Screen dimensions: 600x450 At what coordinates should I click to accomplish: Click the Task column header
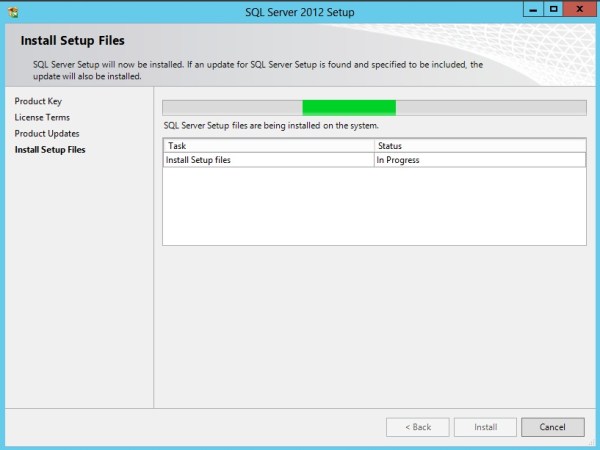coord(268,146)
